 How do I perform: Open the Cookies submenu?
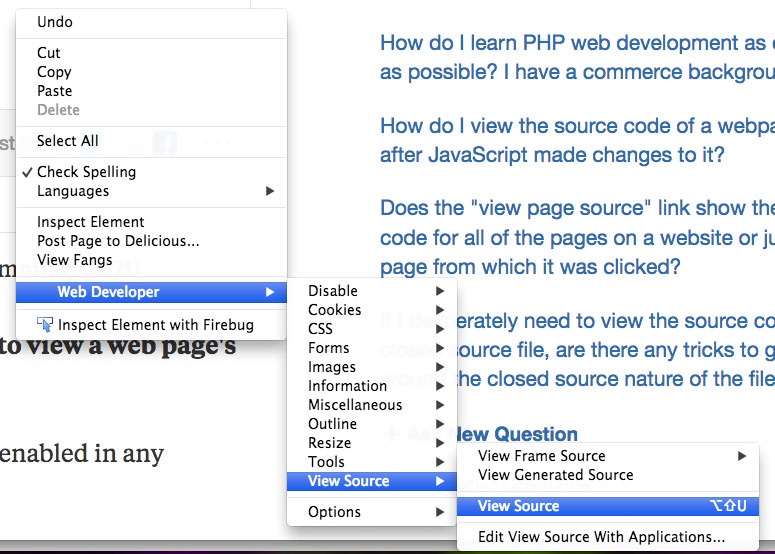click(372, 310)
